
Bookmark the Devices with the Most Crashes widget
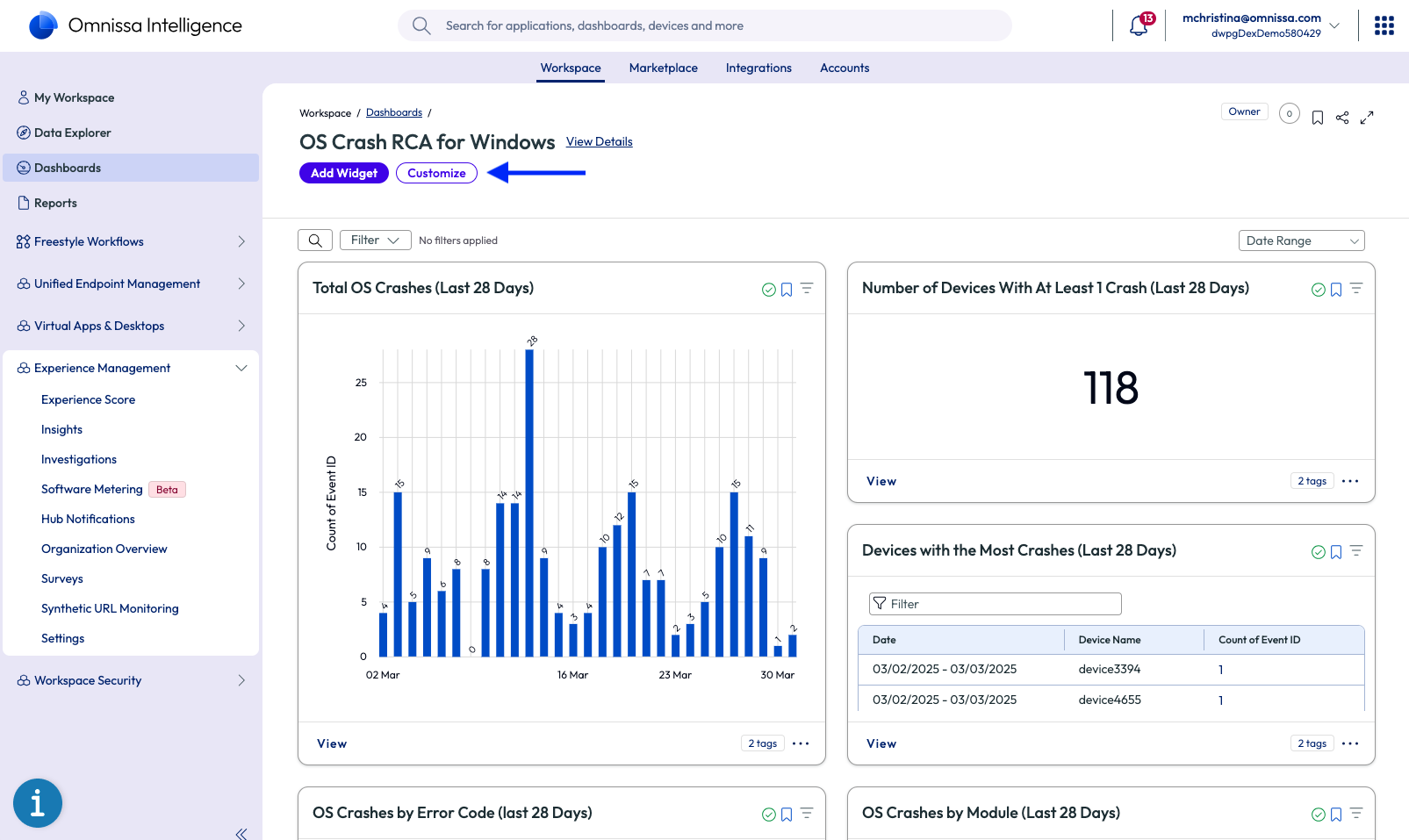(x=1336, y=552)
